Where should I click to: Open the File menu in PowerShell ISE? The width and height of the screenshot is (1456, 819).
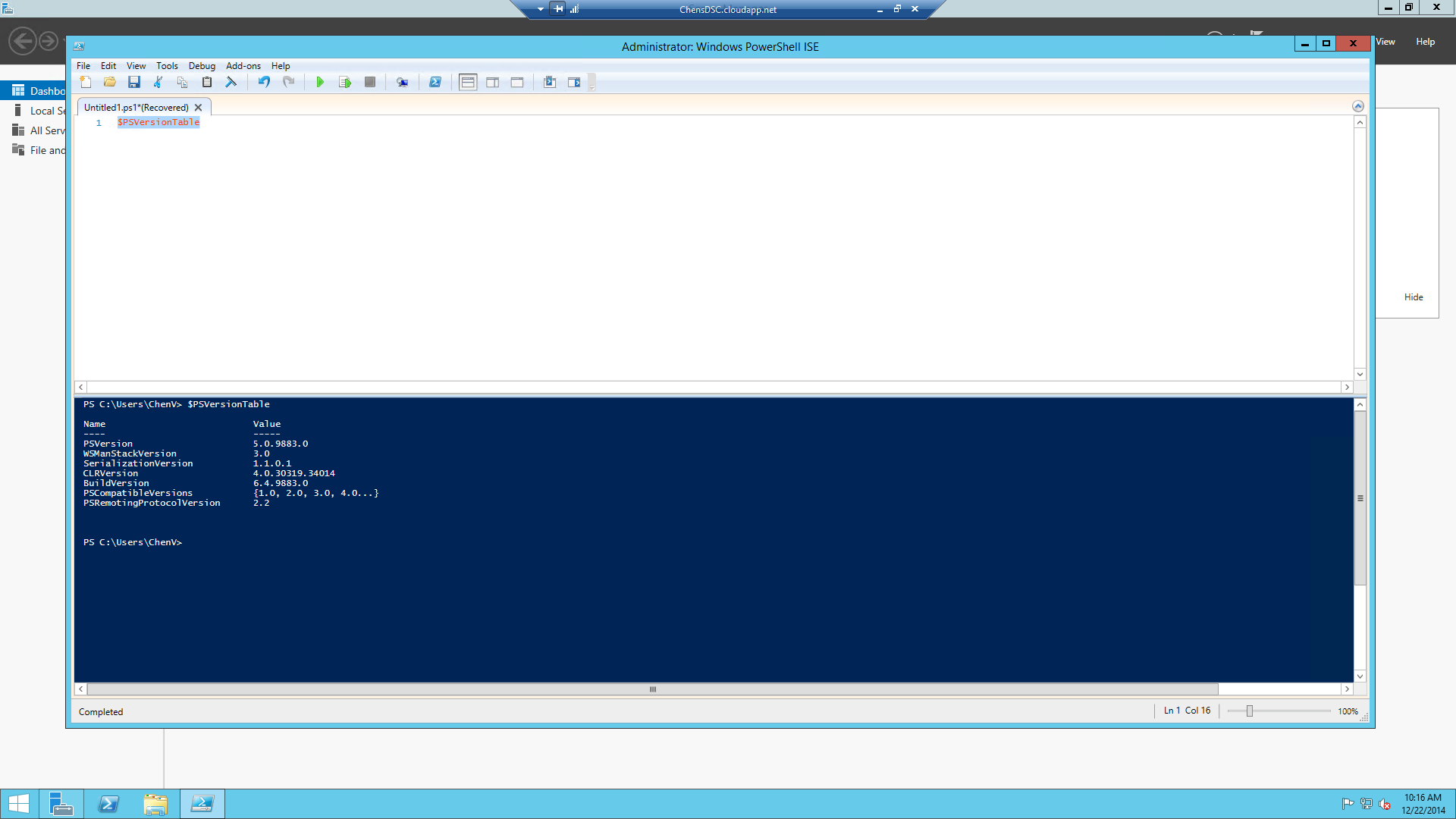pos(83,66)
